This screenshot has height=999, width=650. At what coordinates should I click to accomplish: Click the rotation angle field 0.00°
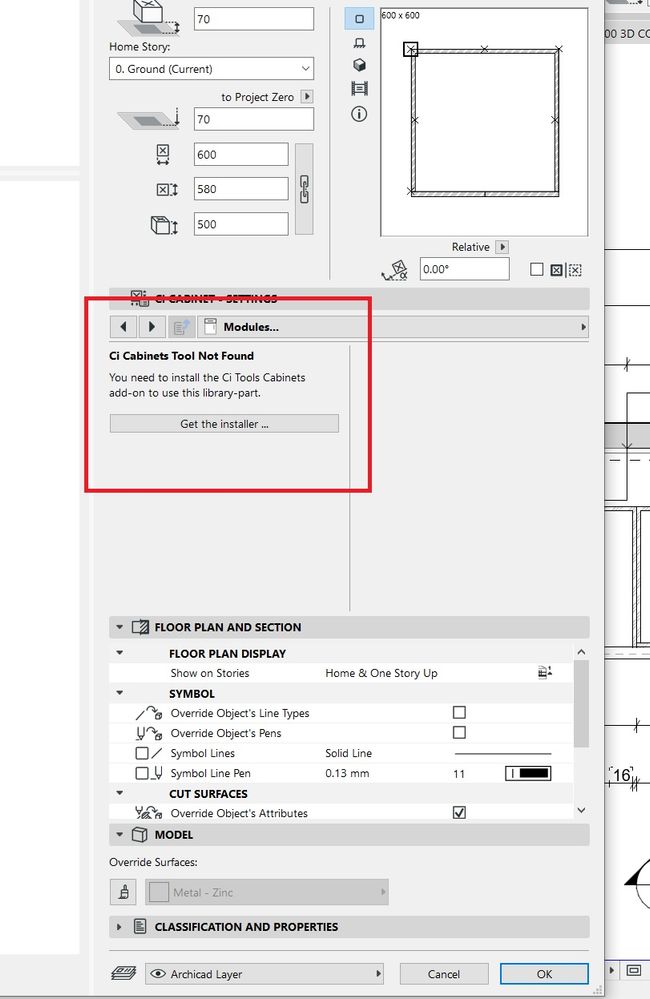465,269
